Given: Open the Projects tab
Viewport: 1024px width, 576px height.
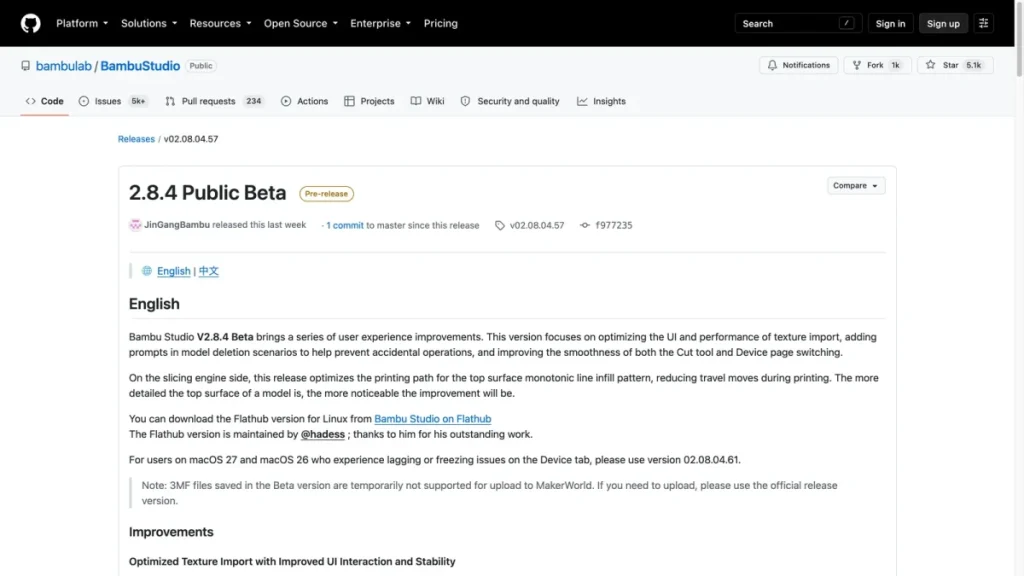Looking at the screenshot, I should coord(369,101).
